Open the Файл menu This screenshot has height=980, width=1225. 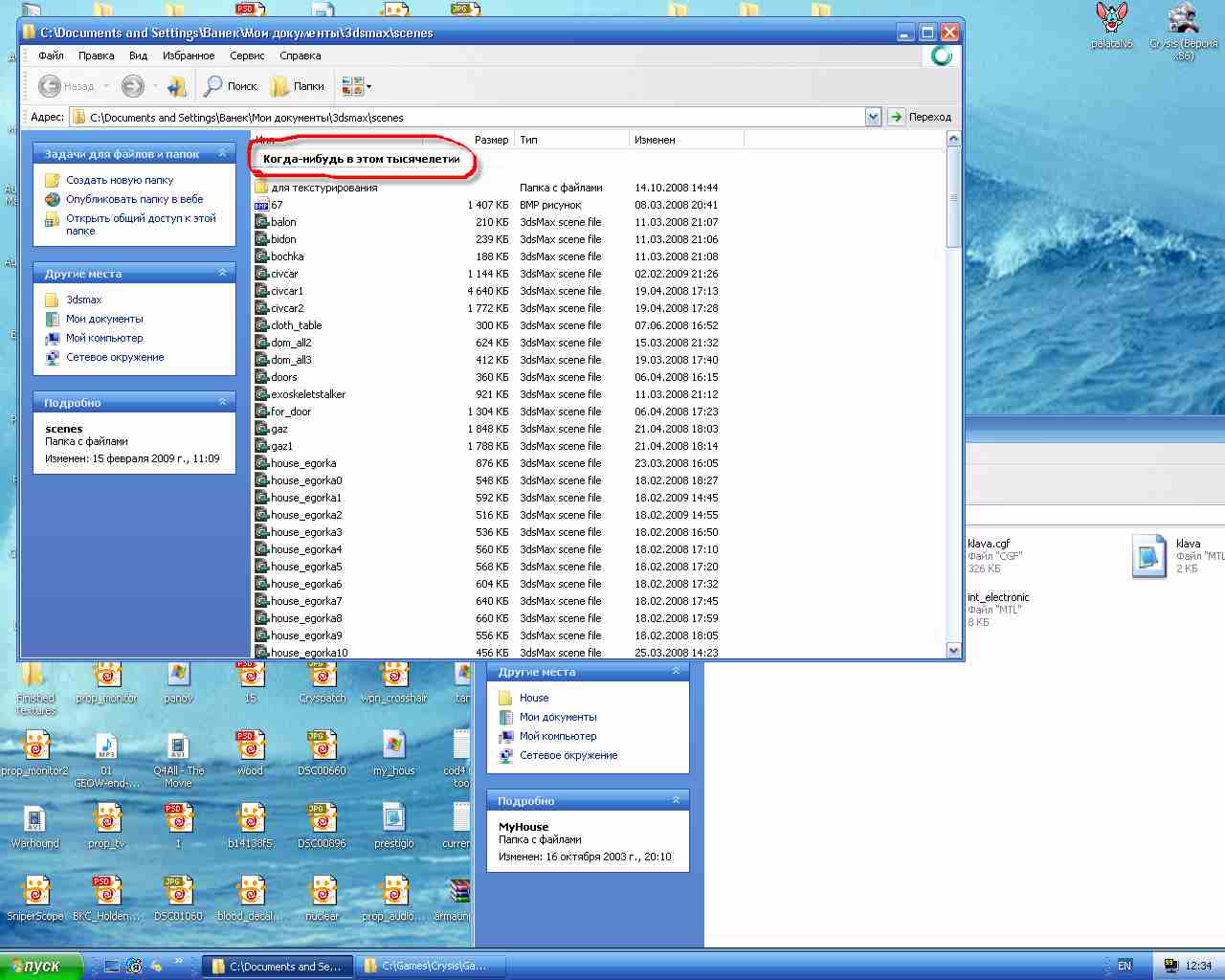pos(51,56)
